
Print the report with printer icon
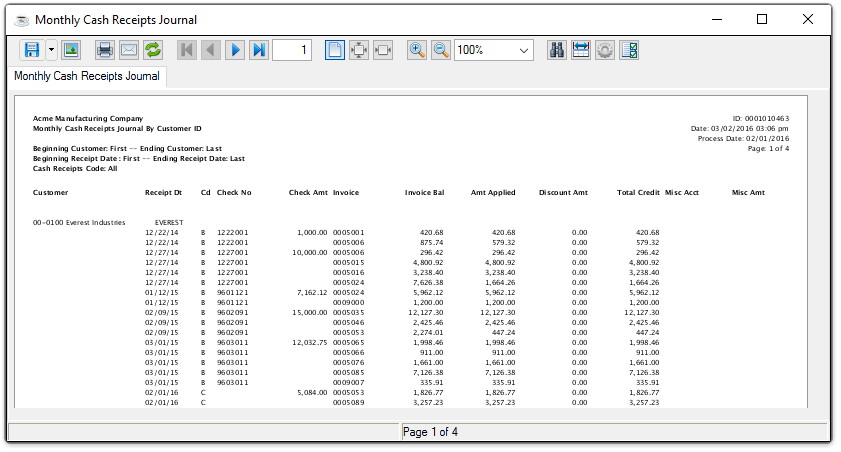tap(104, 50)
